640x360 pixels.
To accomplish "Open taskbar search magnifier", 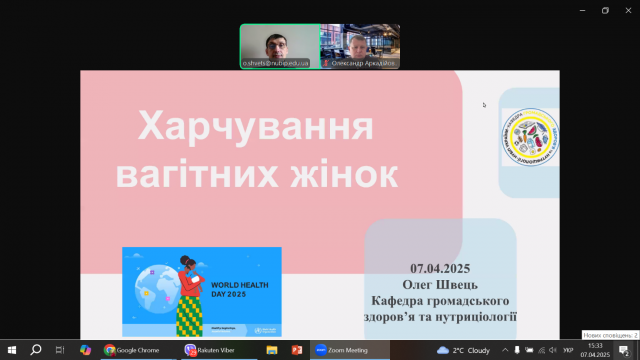I will click(x=36, y=350).
